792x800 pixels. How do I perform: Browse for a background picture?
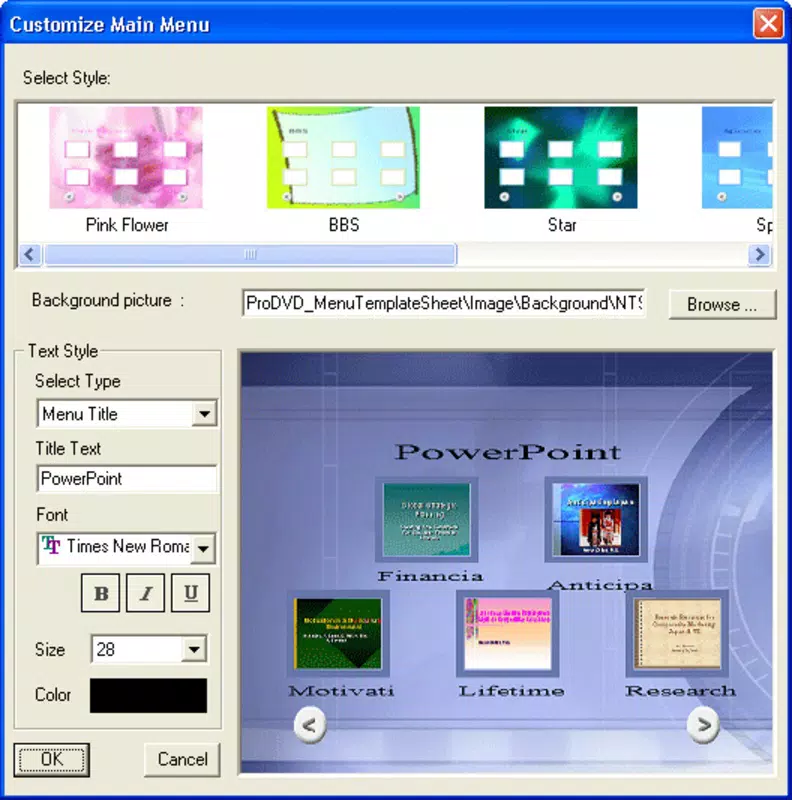click(x=722, y=305)
